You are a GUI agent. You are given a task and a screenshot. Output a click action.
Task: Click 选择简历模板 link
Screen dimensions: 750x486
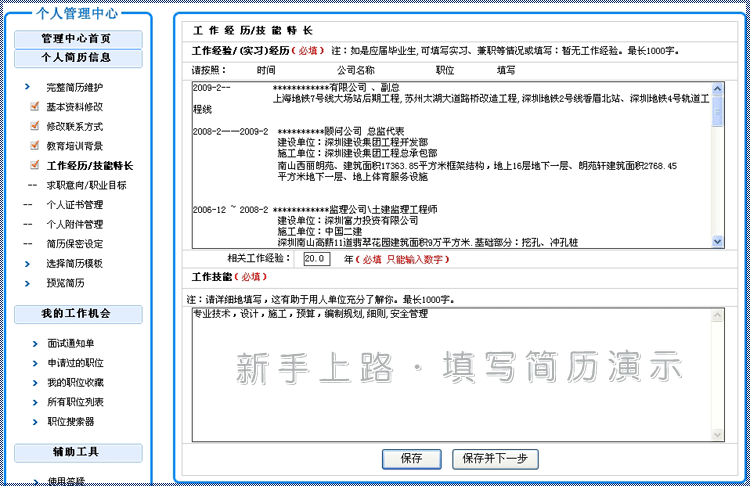75,264
